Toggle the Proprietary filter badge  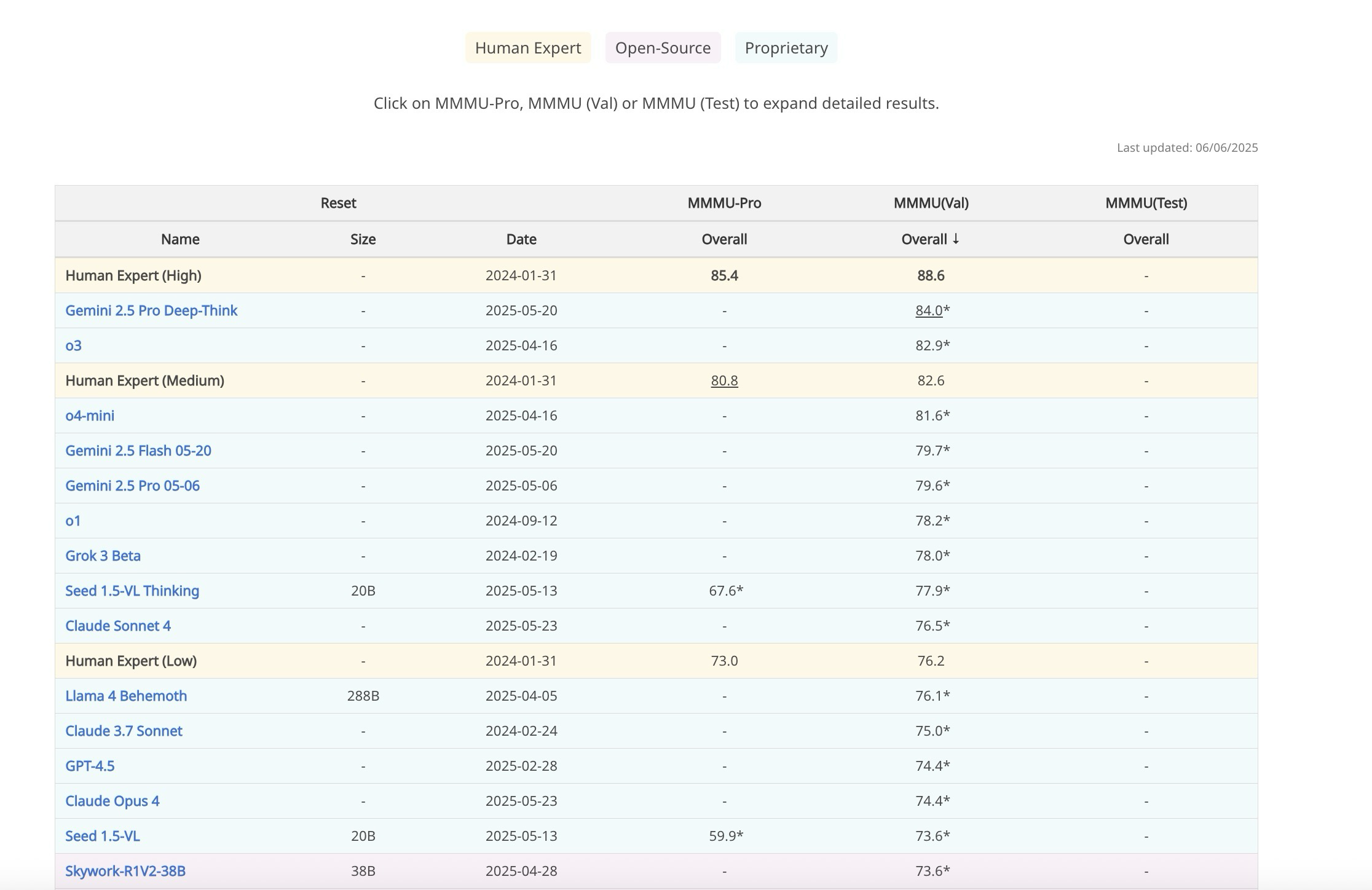pos(786,48)
